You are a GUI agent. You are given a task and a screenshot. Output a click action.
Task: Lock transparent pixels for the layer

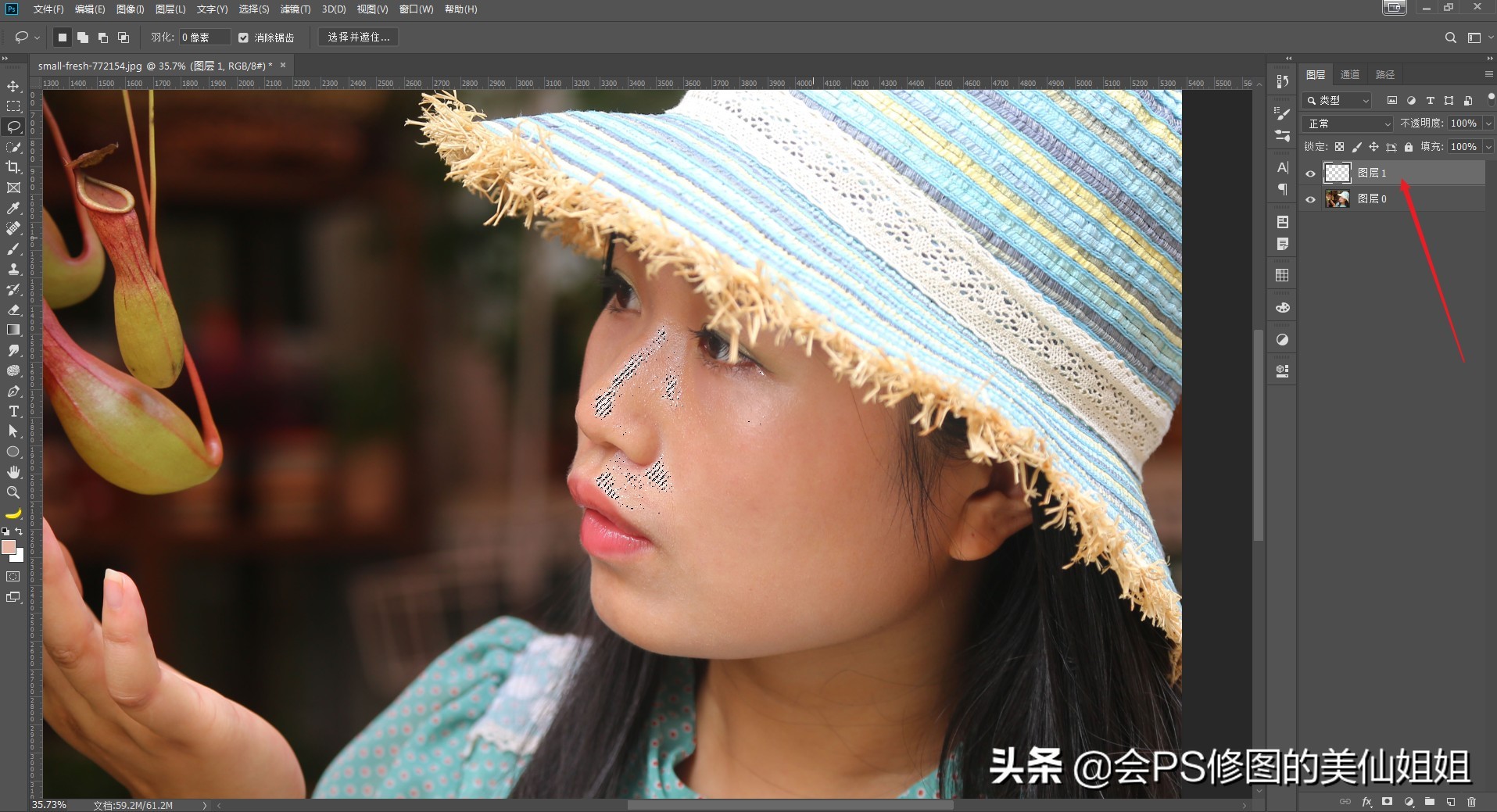tap(1340, 146)
